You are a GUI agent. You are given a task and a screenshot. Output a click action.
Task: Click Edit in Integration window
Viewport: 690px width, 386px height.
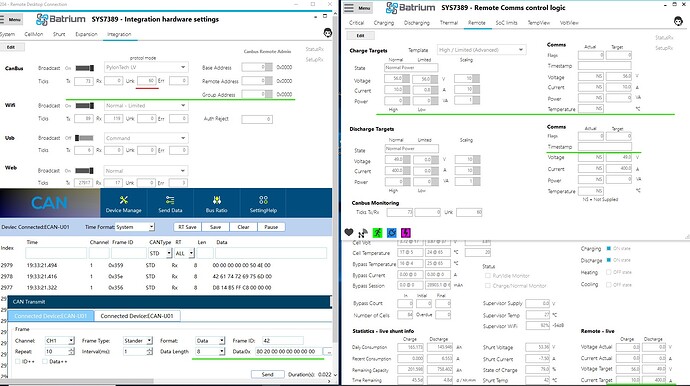point(11,47)
